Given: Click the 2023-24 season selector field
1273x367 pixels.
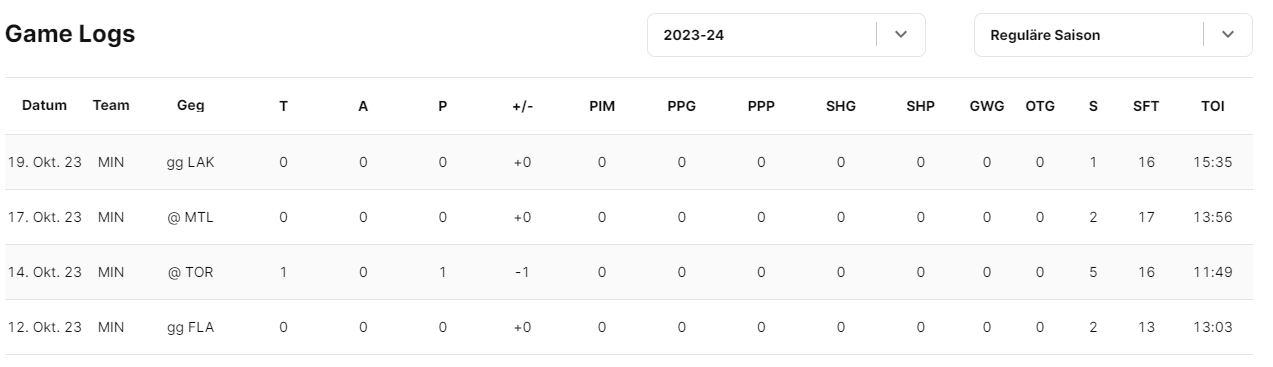Looking at the screenshot, I should (786, 35).
